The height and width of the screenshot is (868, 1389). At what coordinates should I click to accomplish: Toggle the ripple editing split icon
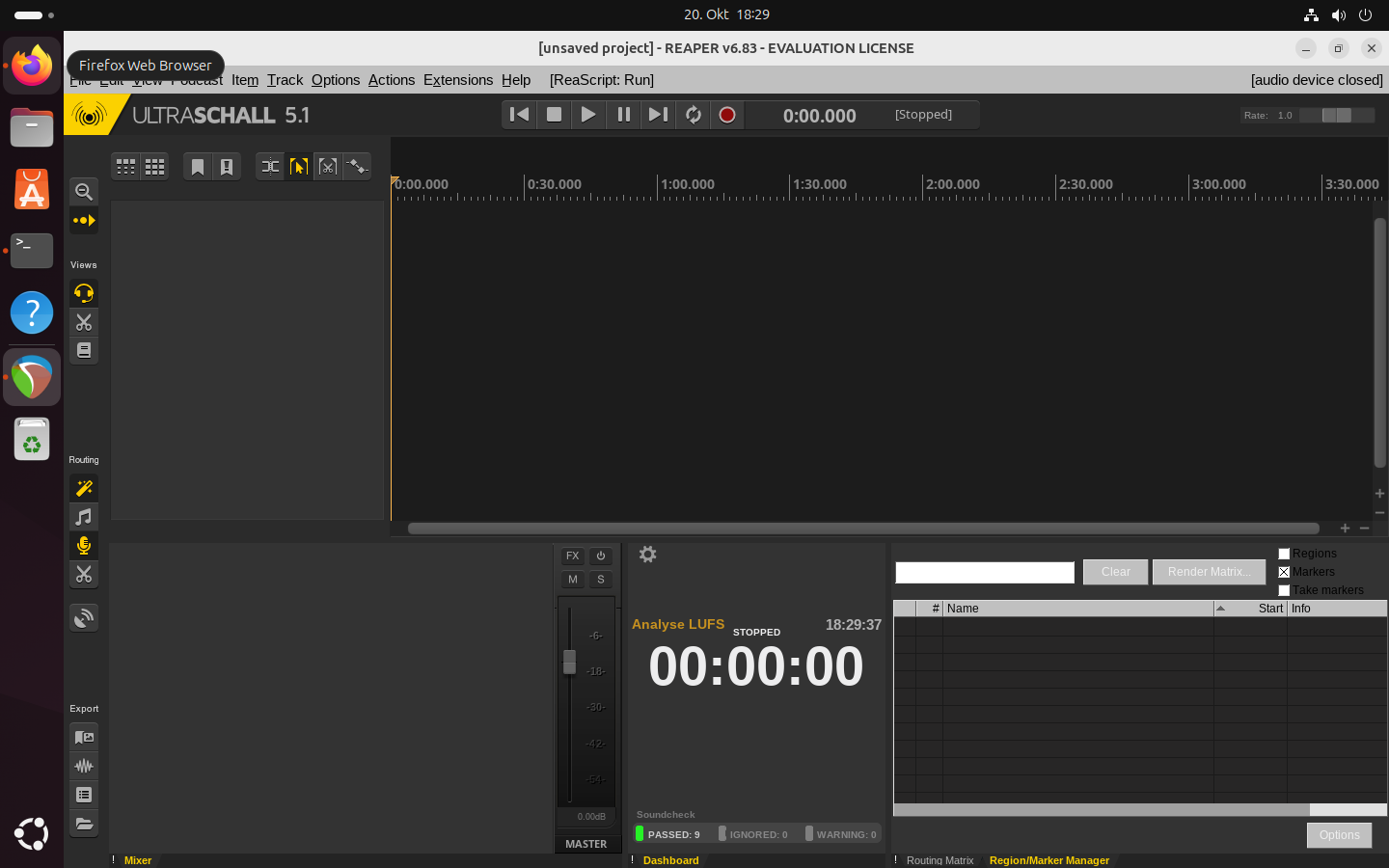tap(270, 167)
